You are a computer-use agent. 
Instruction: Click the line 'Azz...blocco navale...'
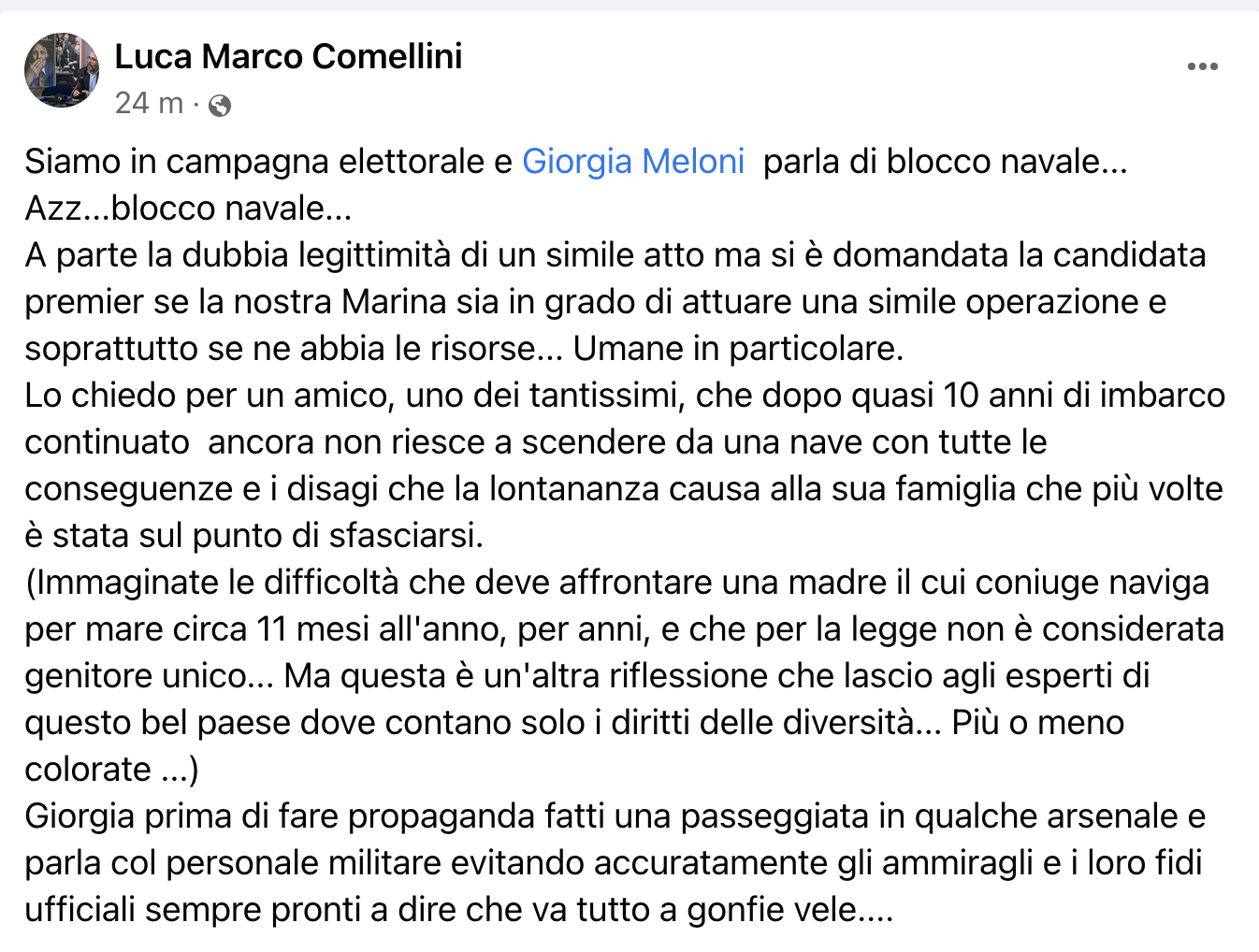[x=188, y=209]
